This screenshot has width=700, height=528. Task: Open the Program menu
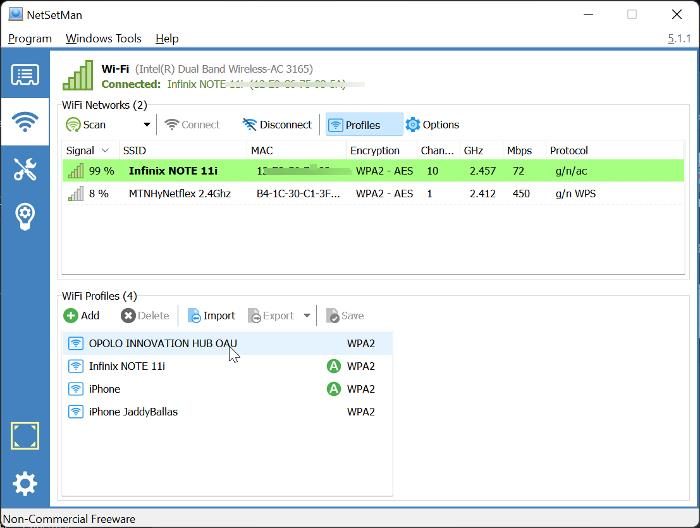30,39
